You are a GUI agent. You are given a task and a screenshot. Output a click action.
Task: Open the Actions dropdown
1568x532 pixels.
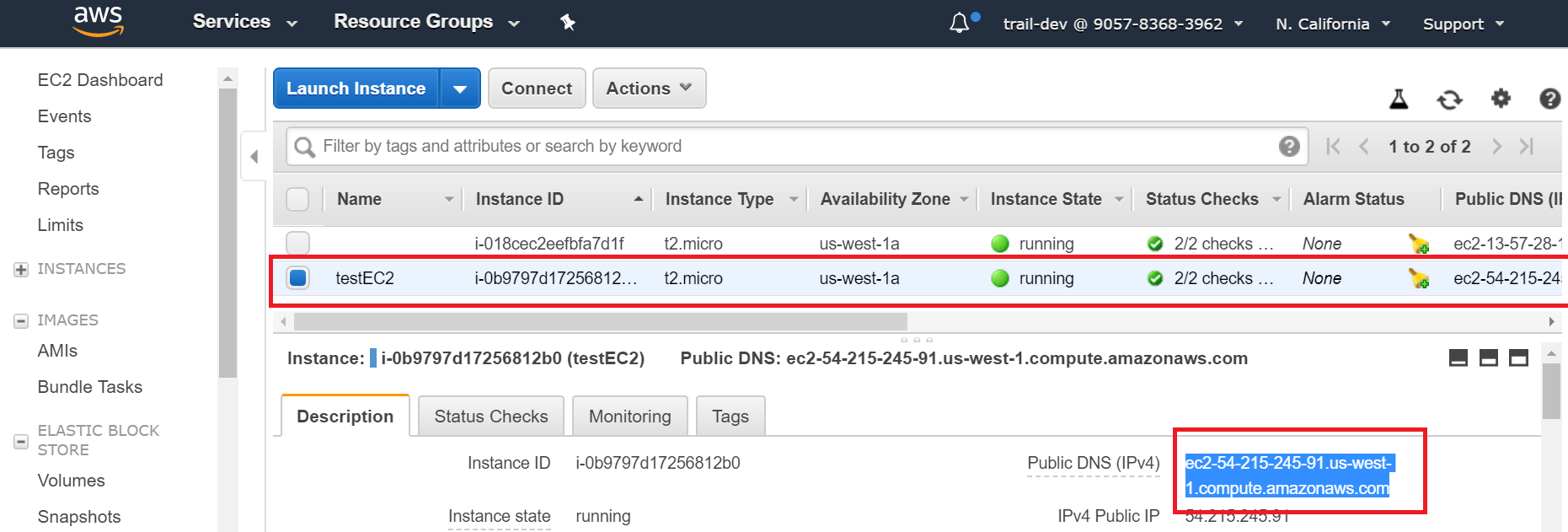(x=649, y=89)
